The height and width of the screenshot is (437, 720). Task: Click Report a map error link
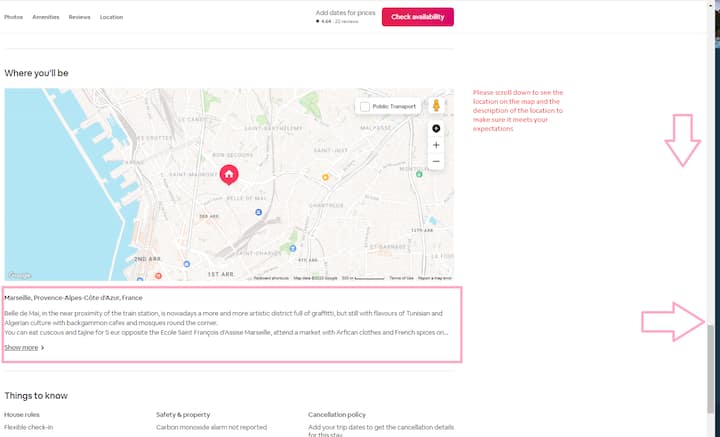[x=435, y=278]
